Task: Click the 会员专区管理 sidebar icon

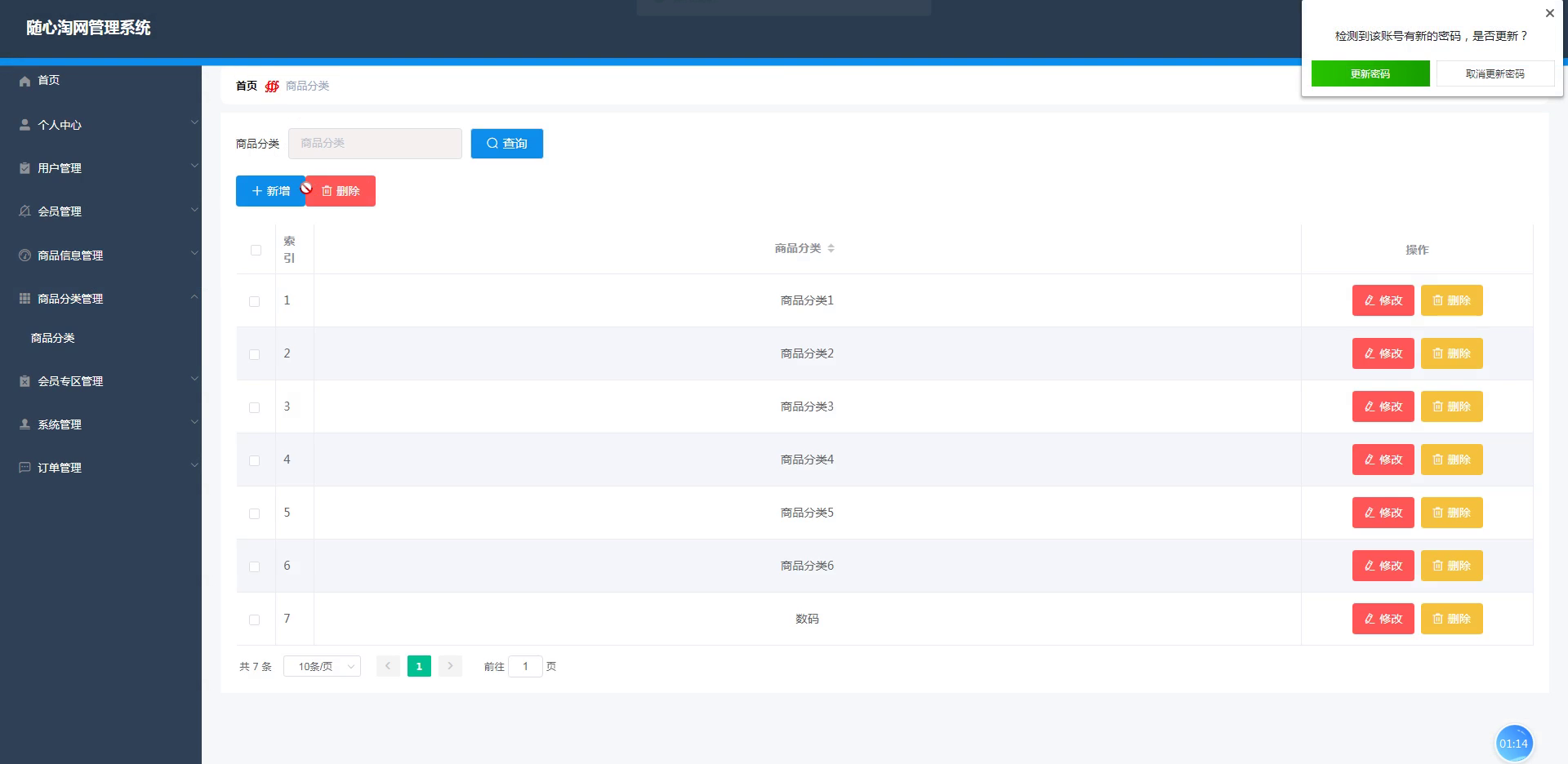Action: coord(24,381)
